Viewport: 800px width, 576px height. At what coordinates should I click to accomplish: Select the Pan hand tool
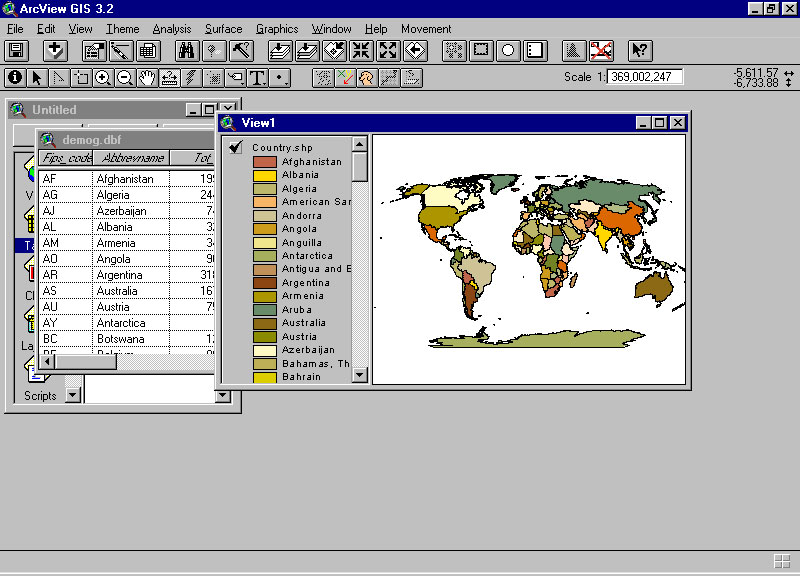click(x=147, y=77)
